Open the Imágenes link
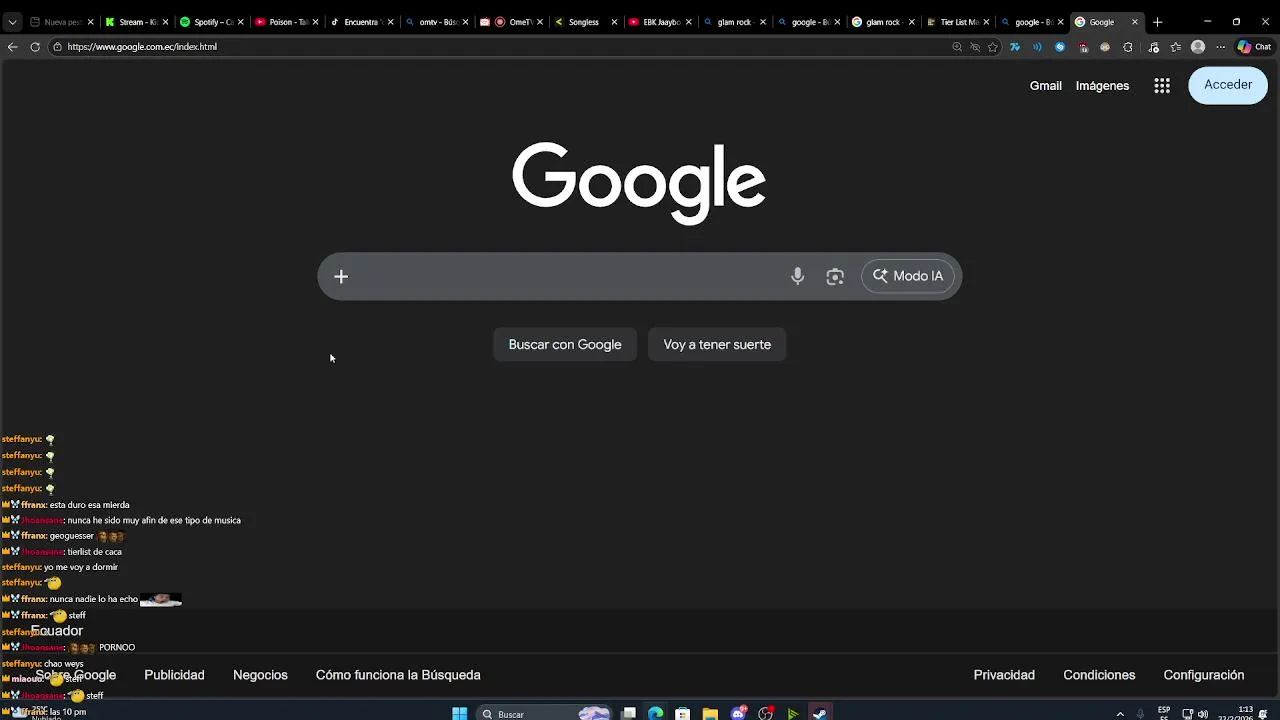The height and width of the screenshot is (720, 1280). 1102,86
